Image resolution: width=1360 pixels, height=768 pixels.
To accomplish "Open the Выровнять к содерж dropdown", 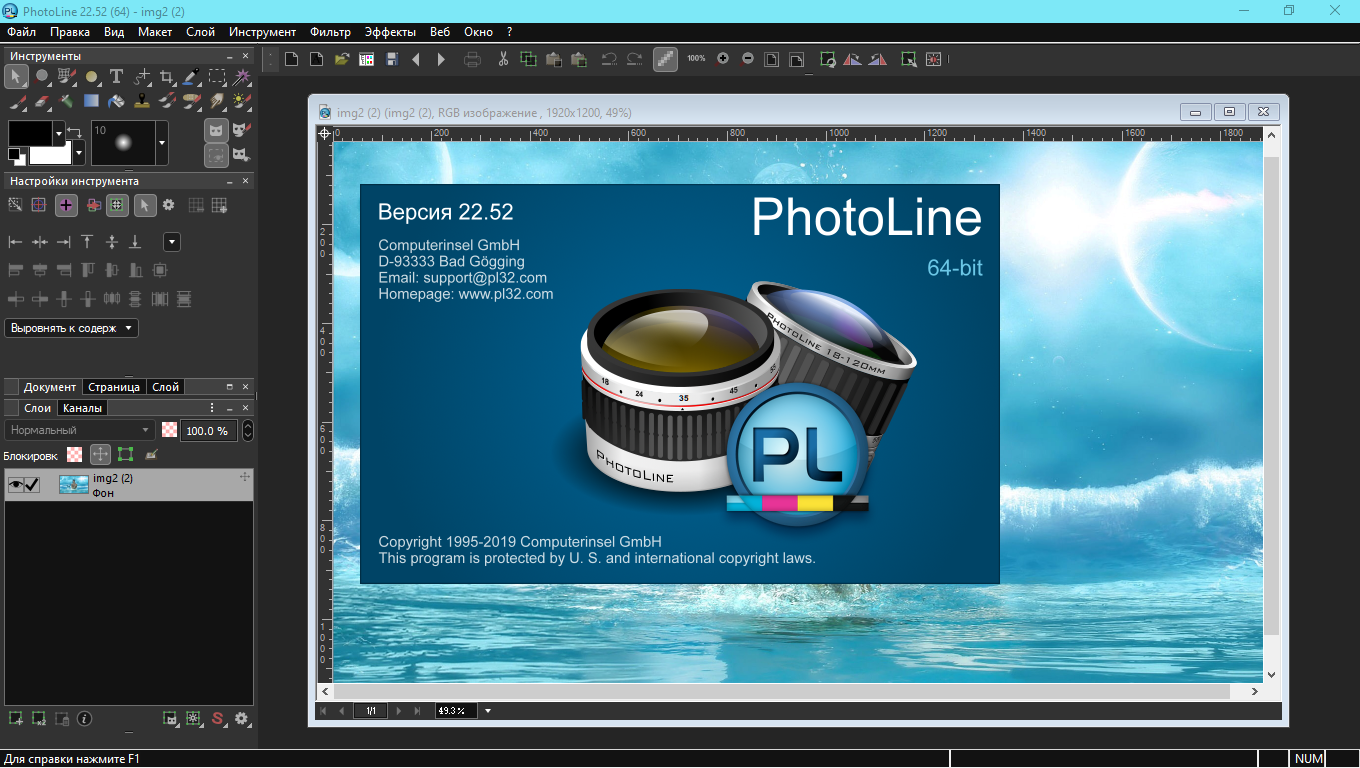I will (x=71, y=328).
